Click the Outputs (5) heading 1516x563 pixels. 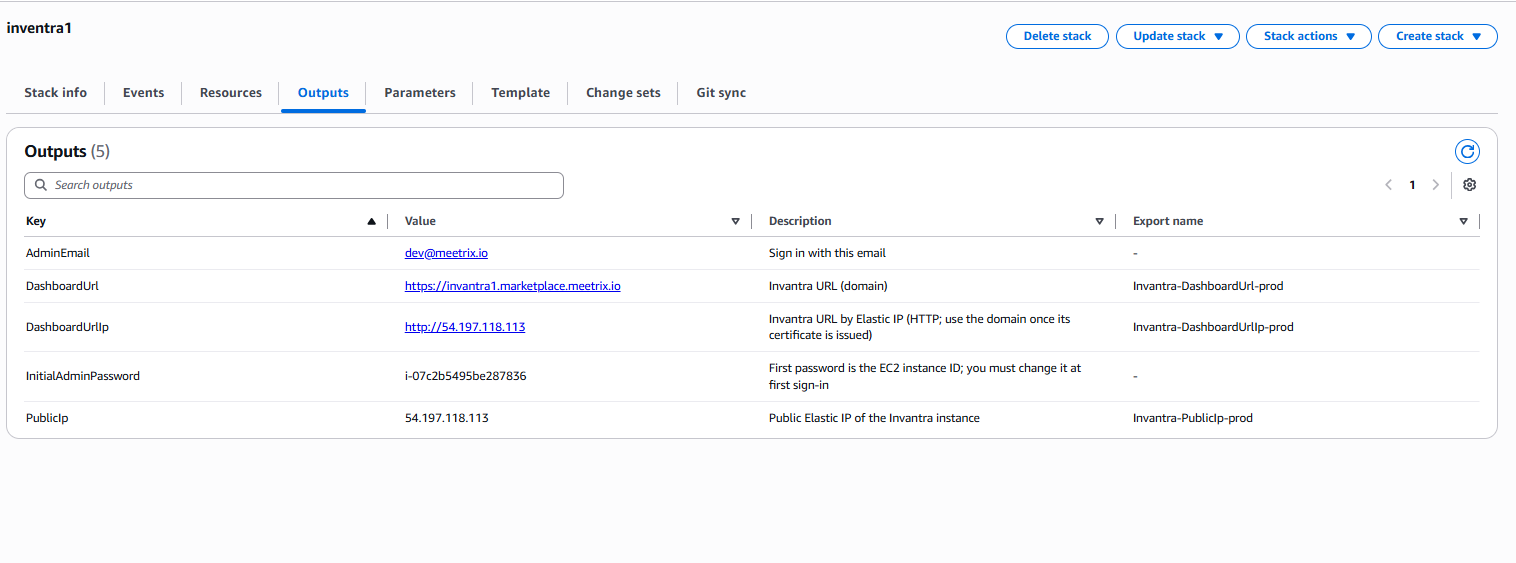(67, 152)
